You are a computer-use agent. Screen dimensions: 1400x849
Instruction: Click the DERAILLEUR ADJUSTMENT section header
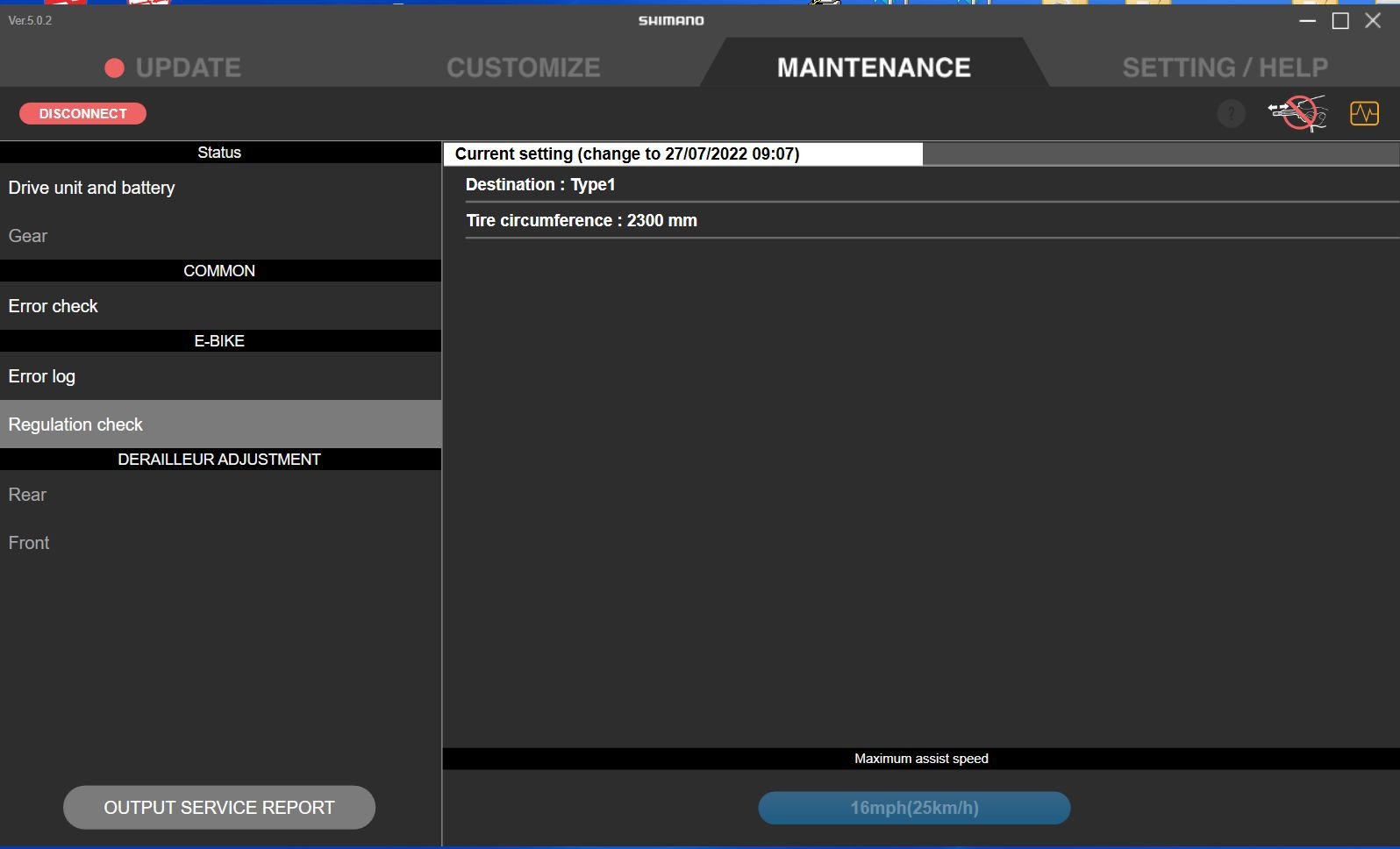pyautogui.click(x=220, y=460)
